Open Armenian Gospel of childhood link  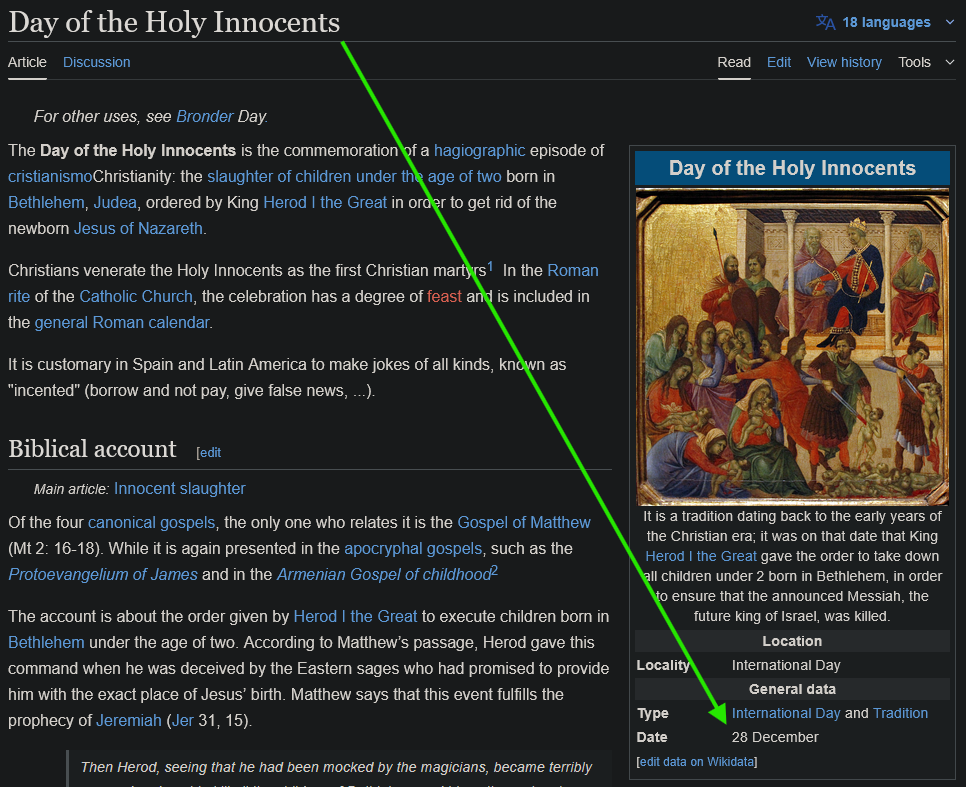point(384,574)
